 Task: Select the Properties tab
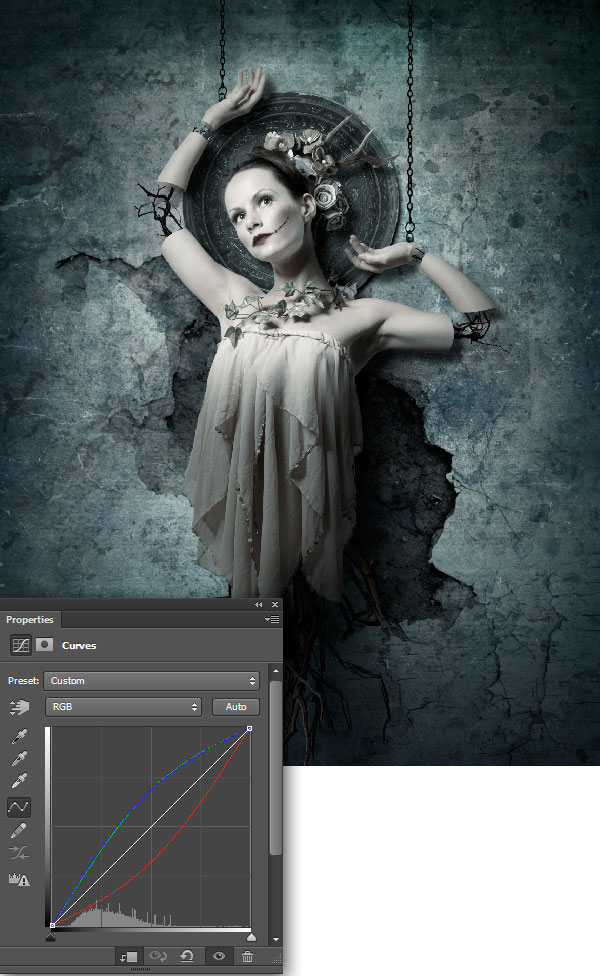30,619
